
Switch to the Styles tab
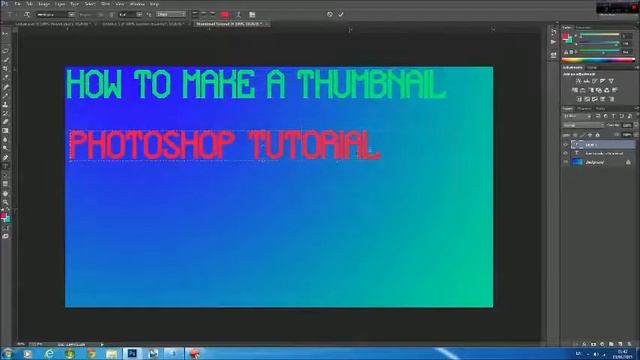(x=592, y=67)
